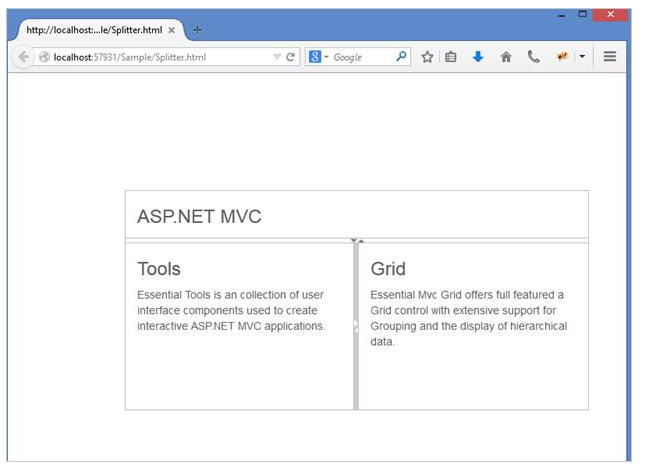Click the horizontal split bar collapse arrows
The image size is (650, 472).
tap(356, 241)
